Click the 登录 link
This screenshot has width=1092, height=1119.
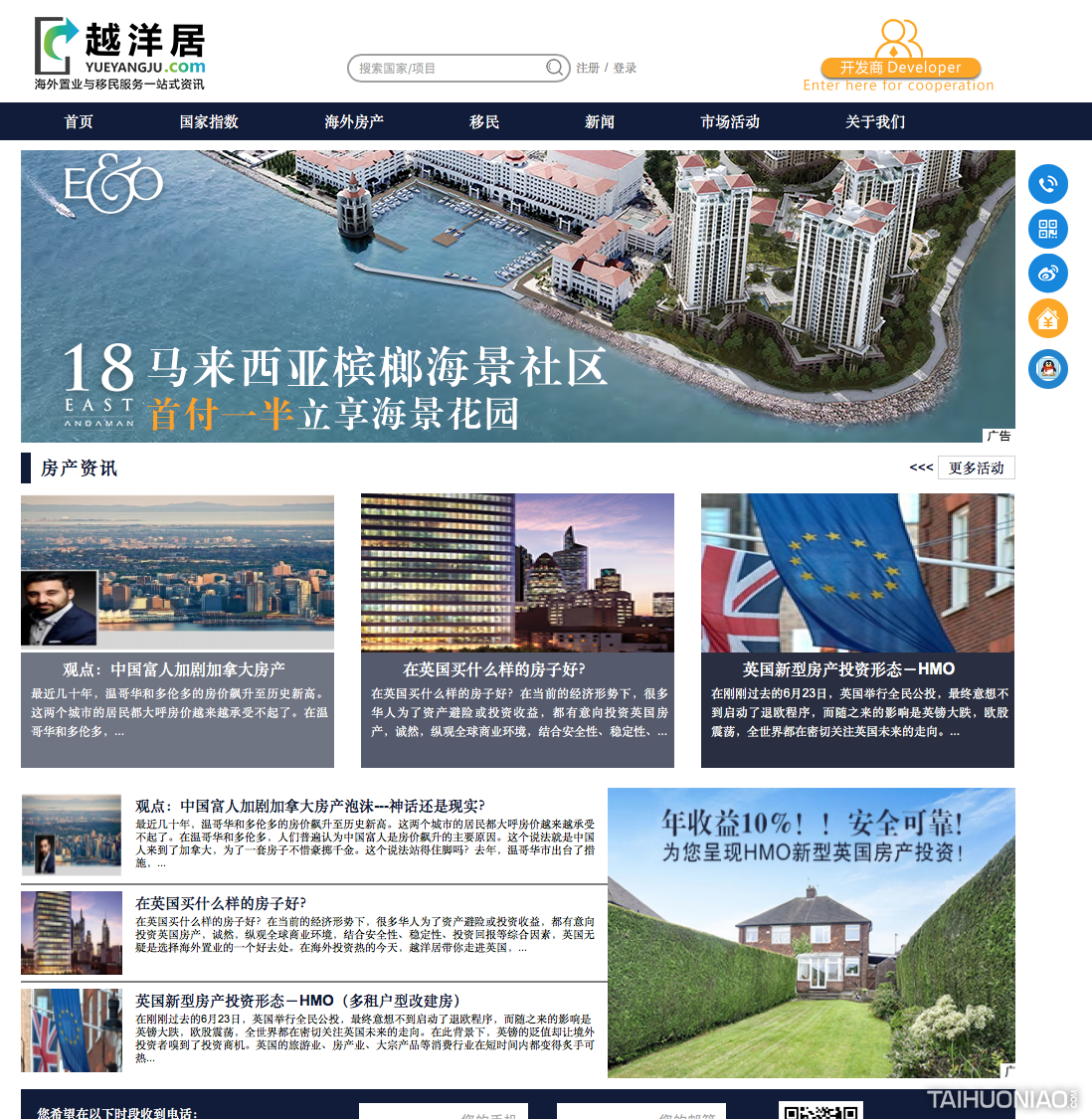[x=625, y=68]
